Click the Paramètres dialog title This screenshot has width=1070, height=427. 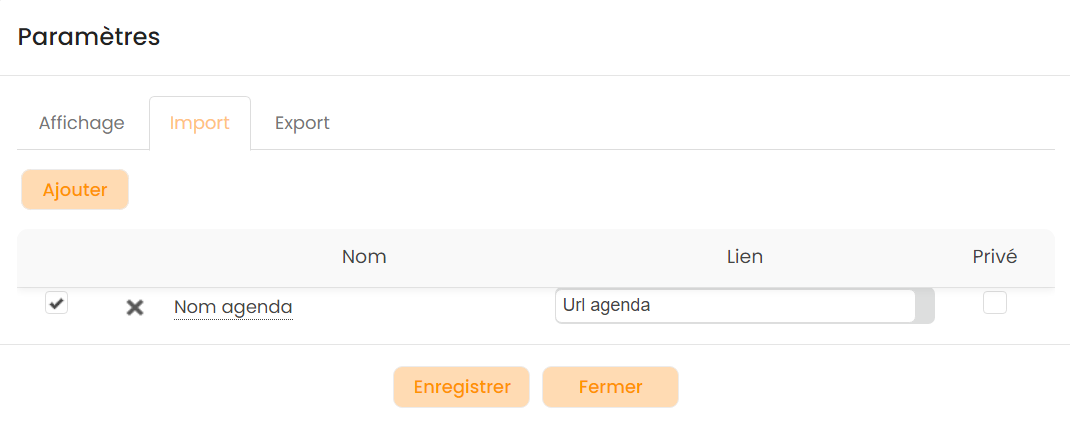pos(89,37)
